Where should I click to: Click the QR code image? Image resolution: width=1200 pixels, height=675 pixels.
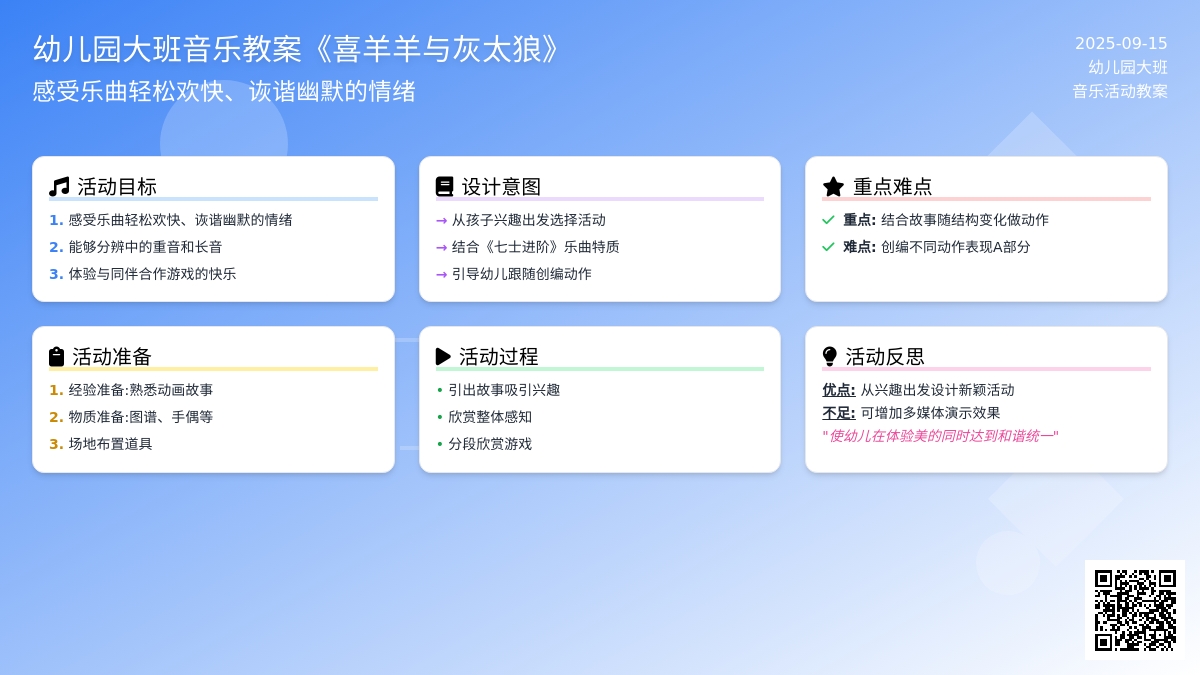point(1134,609)
